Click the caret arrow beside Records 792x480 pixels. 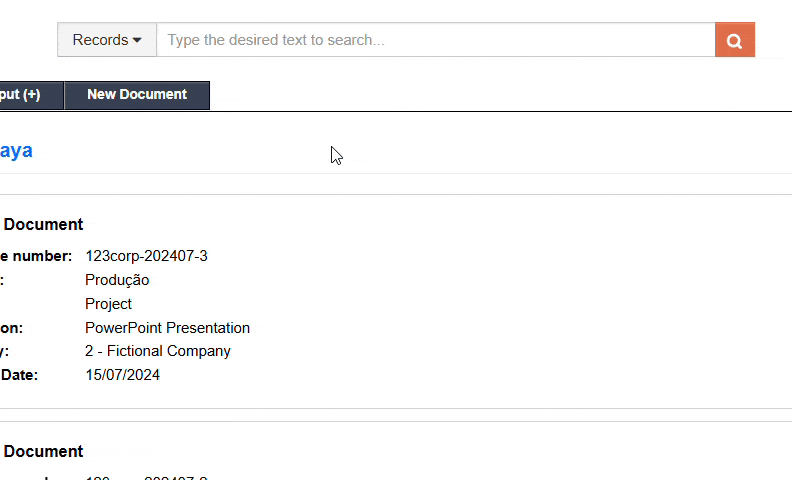(137, 40)
